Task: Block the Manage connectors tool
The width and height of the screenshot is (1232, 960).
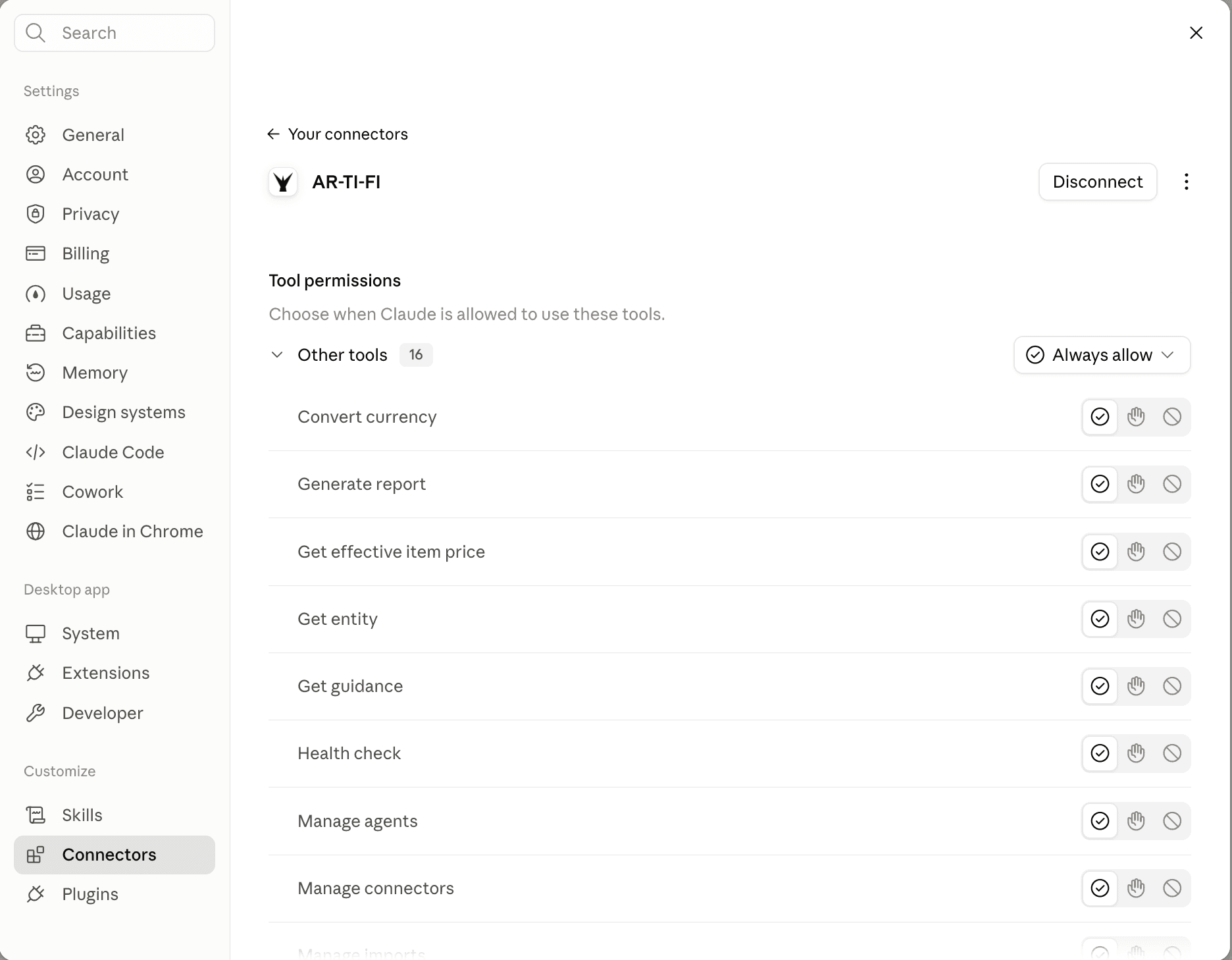Action: point(1172,888)
